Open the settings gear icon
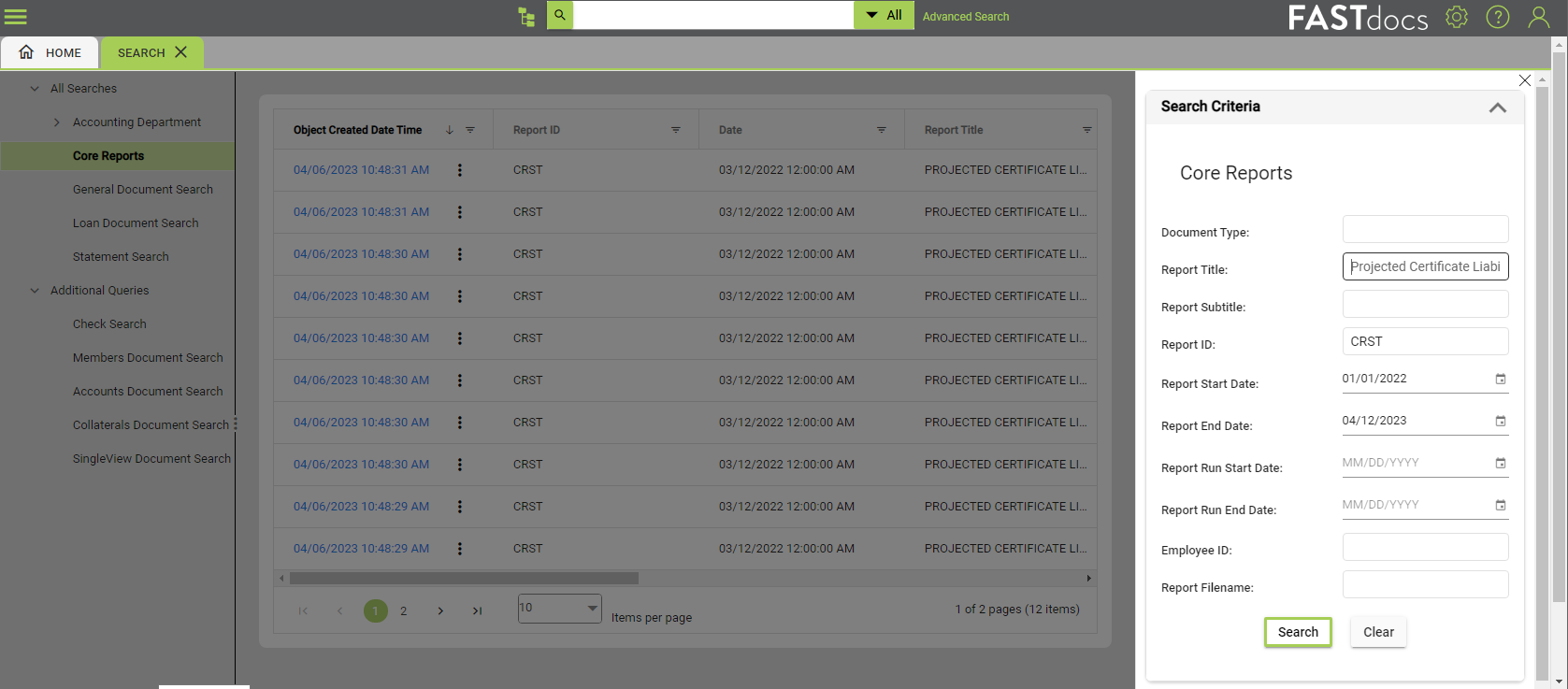 click(x=1456, y=17)
